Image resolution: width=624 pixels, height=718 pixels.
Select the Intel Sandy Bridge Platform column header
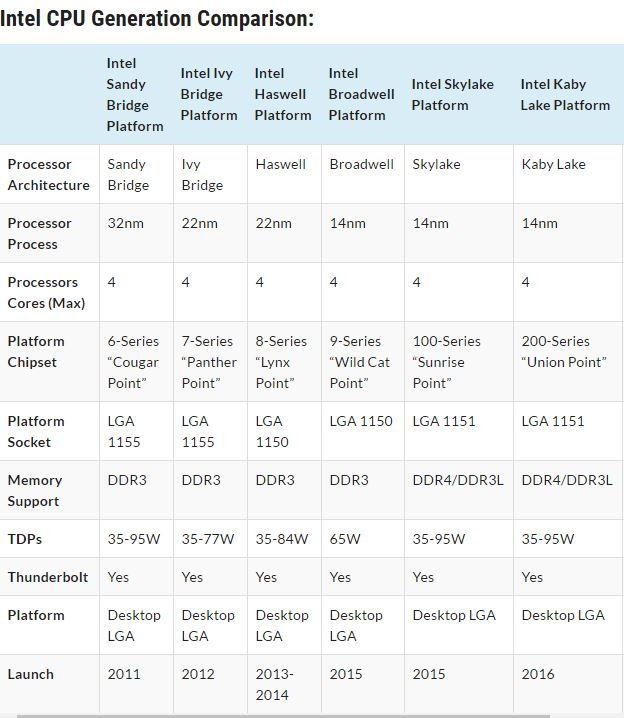[135, 94]
